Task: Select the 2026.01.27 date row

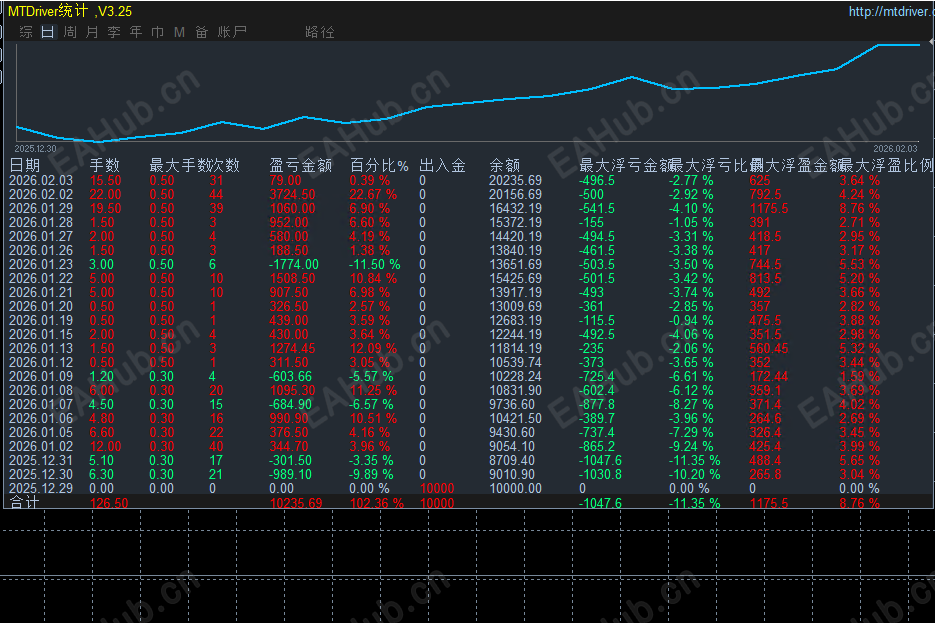Action: point(41,236)
